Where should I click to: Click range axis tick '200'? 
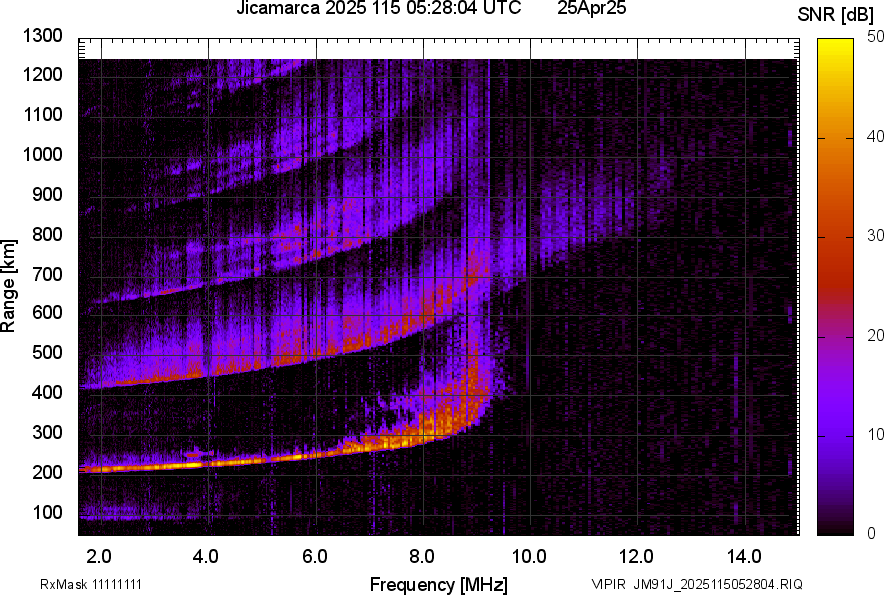click(47, 472)
